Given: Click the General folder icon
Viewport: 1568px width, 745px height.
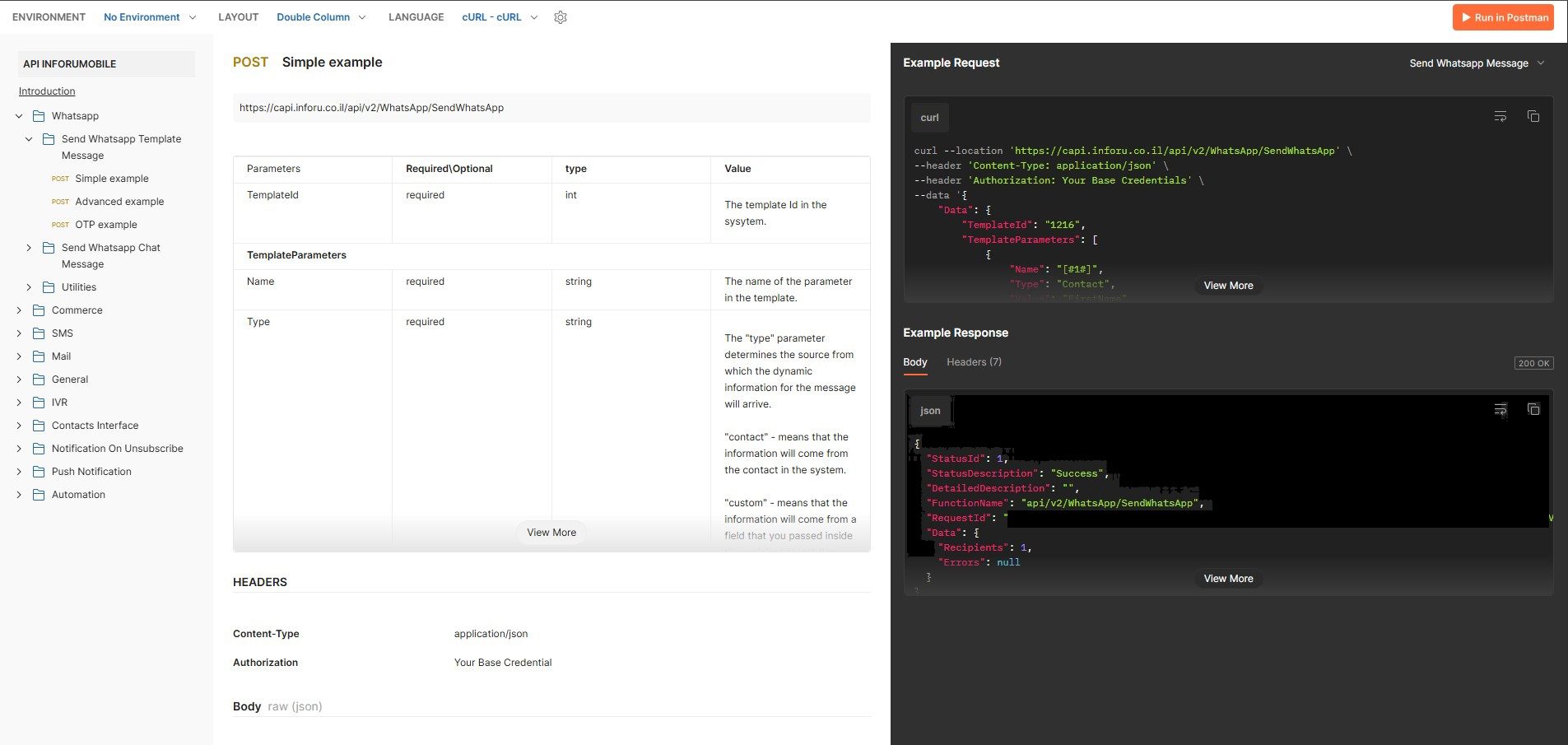Looking at the screenshot, I should click(39, 379).
